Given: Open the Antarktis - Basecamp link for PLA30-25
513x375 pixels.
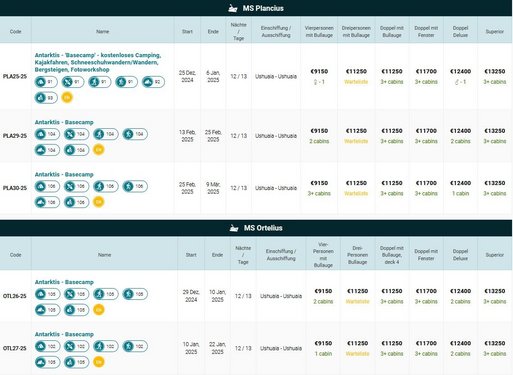Looking at the screenshot, I should coord(64,175).
